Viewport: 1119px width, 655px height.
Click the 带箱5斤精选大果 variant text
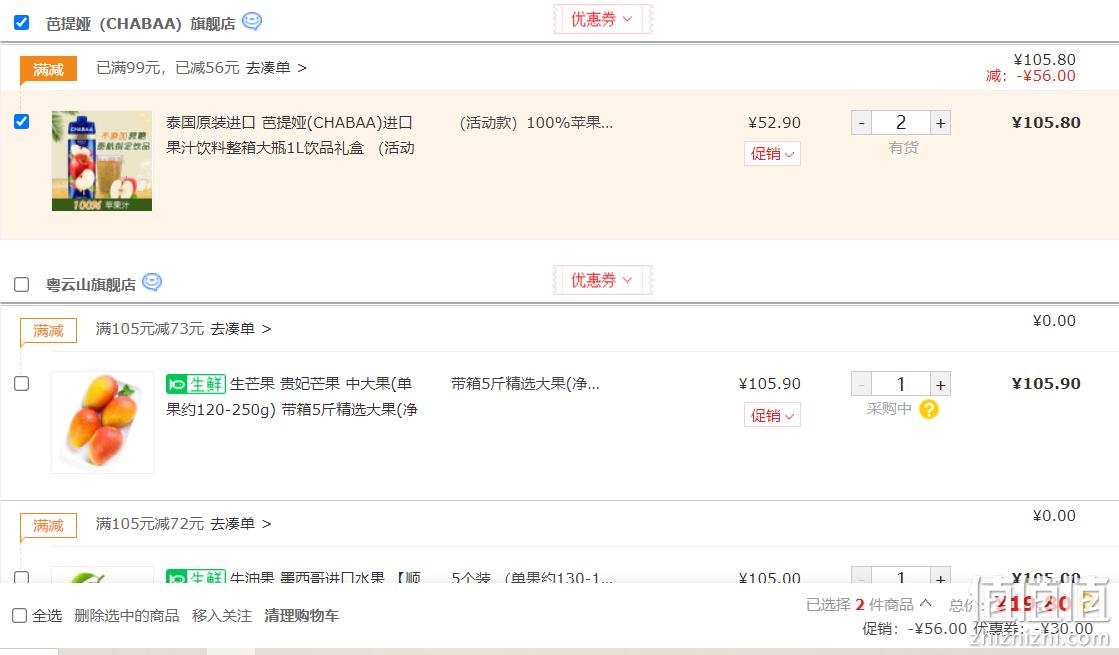(x=525, y=384)
